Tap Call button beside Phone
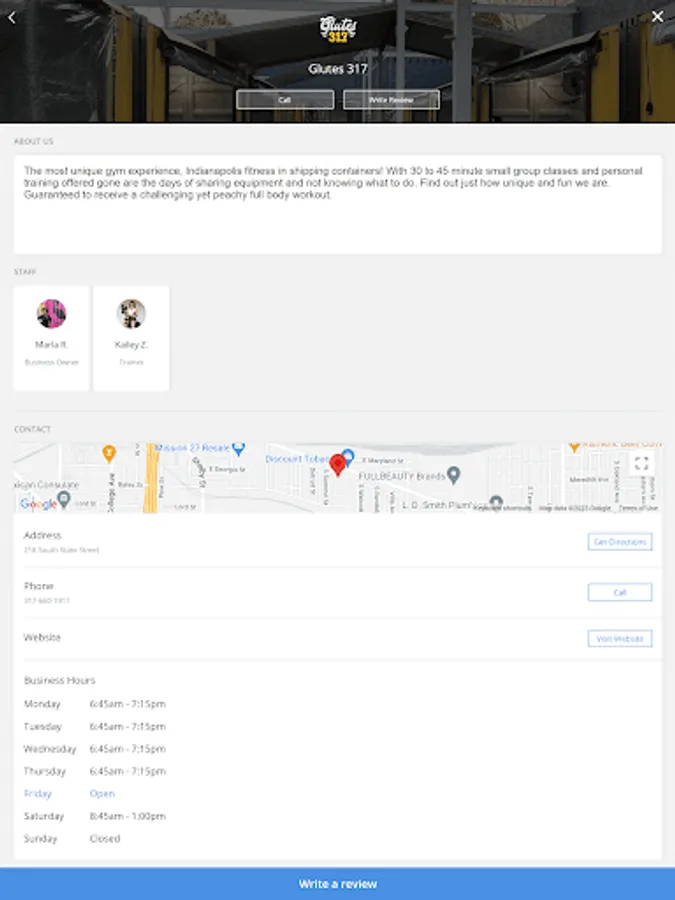 (x=620, y=592)
